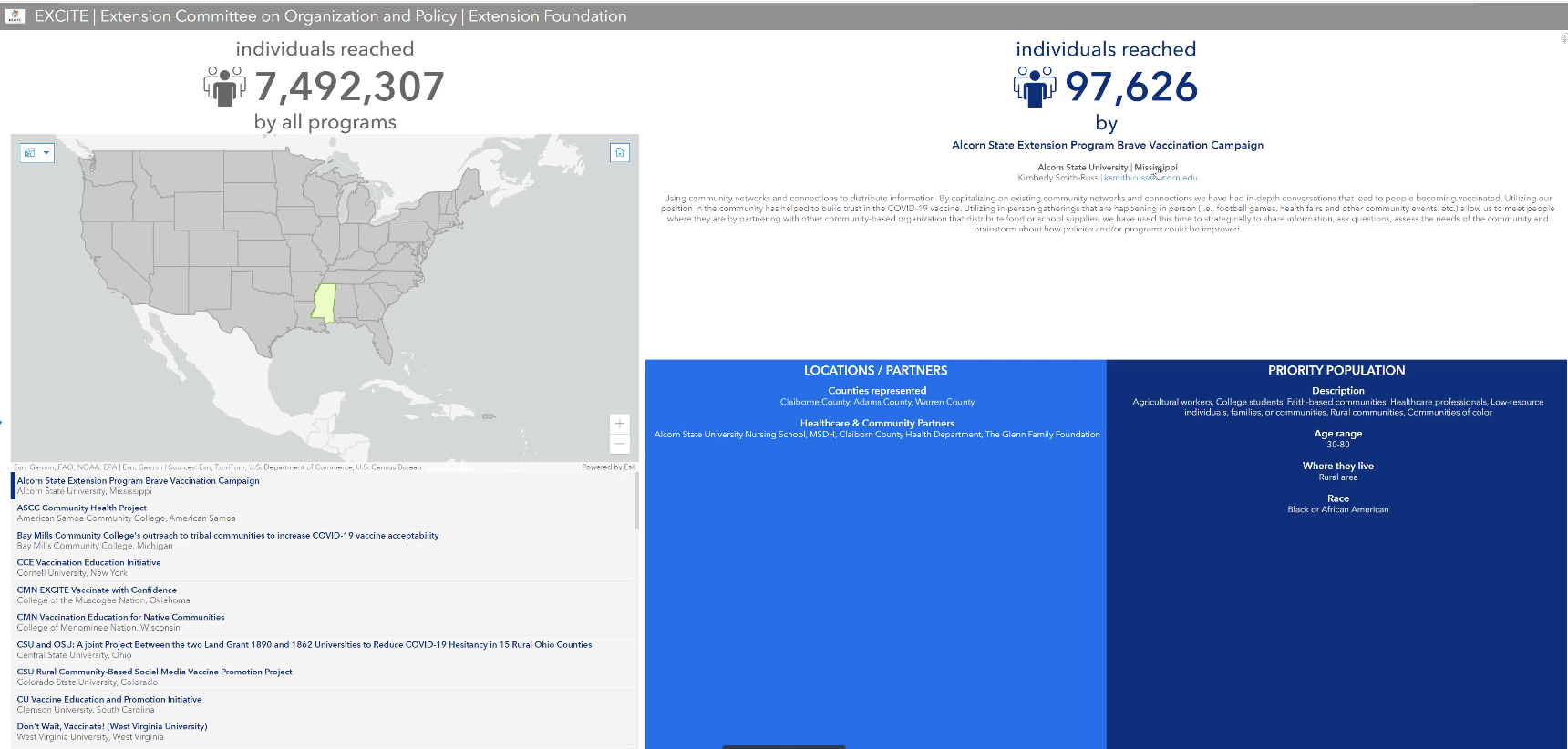Return map to default home extent
Viewport: 1568px width, 749px height.
pos(620,152)
